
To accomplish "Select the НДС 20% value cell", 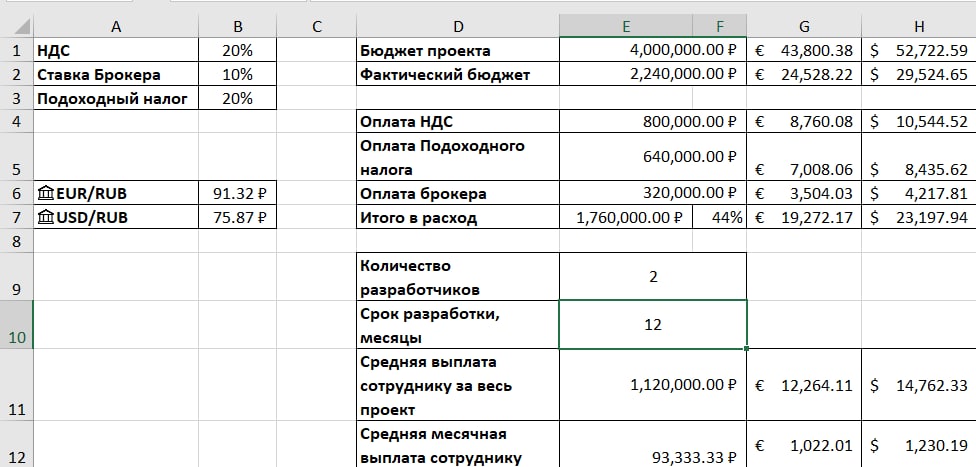I will pos(238,50).
